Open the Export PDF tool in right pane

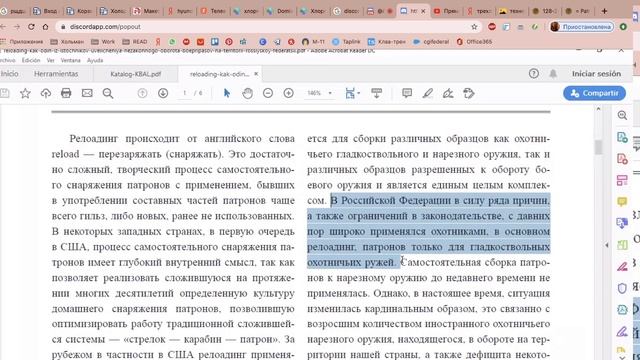pyautogui.click(x=622, y=137)
